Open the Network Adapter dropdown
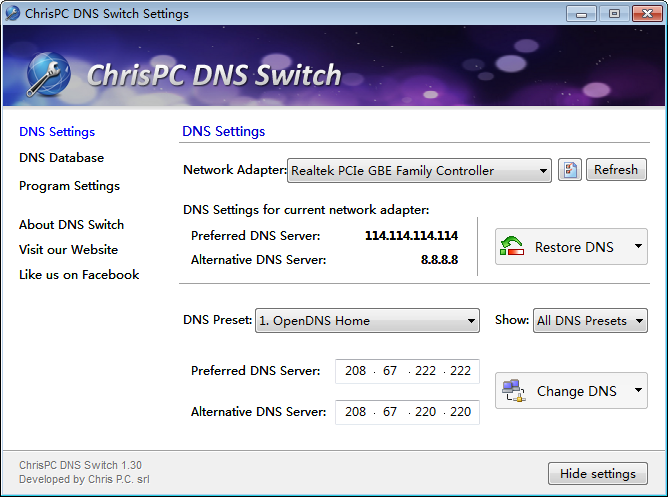Viewport: 668px width, 497px height. click(419, 170)
